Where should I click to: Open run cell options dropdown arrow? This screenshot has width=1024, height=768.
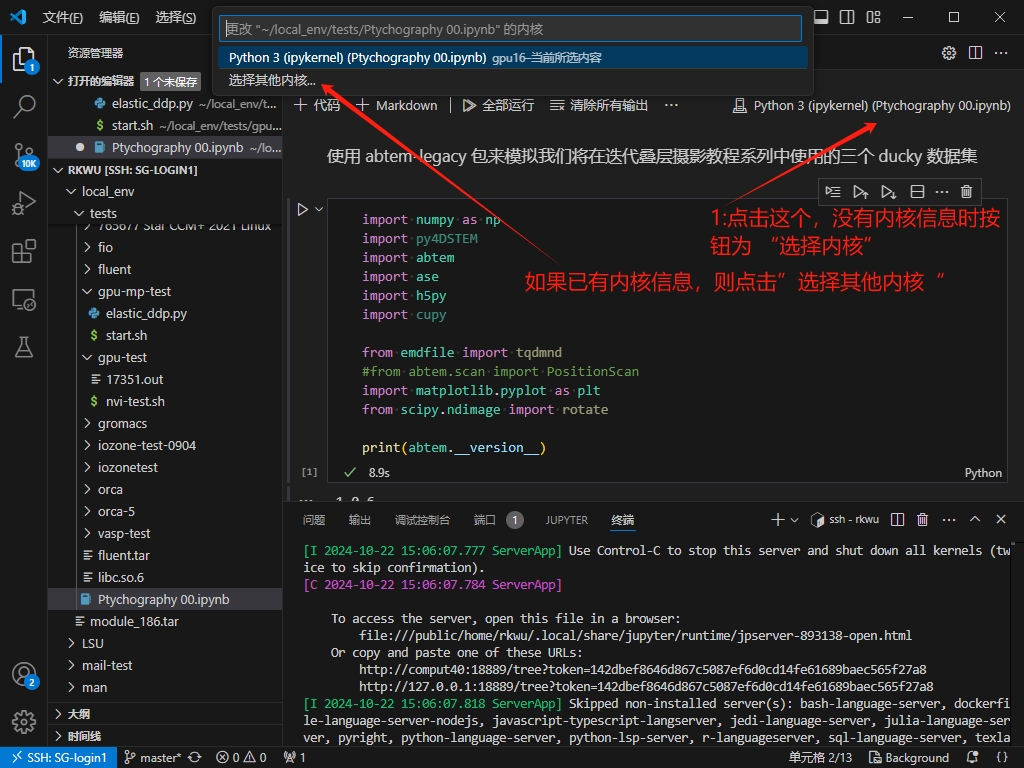point(319,210)
